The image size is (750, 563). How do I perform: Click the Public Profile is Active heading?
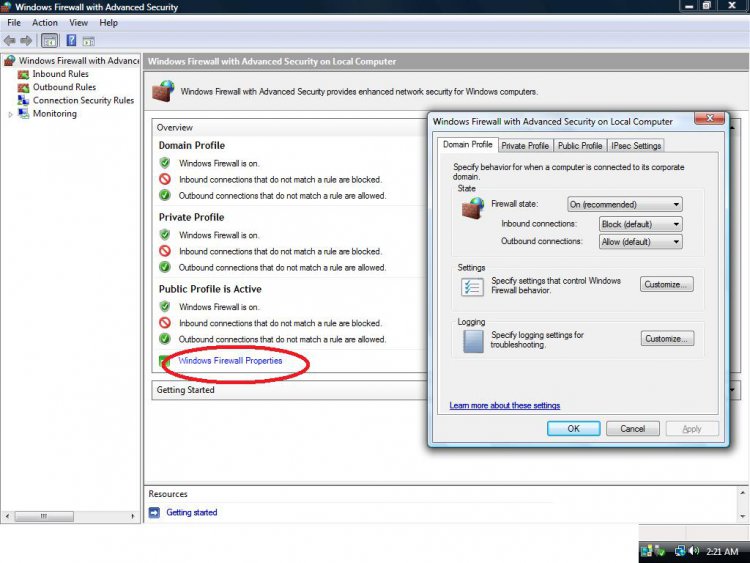[210, 289]
